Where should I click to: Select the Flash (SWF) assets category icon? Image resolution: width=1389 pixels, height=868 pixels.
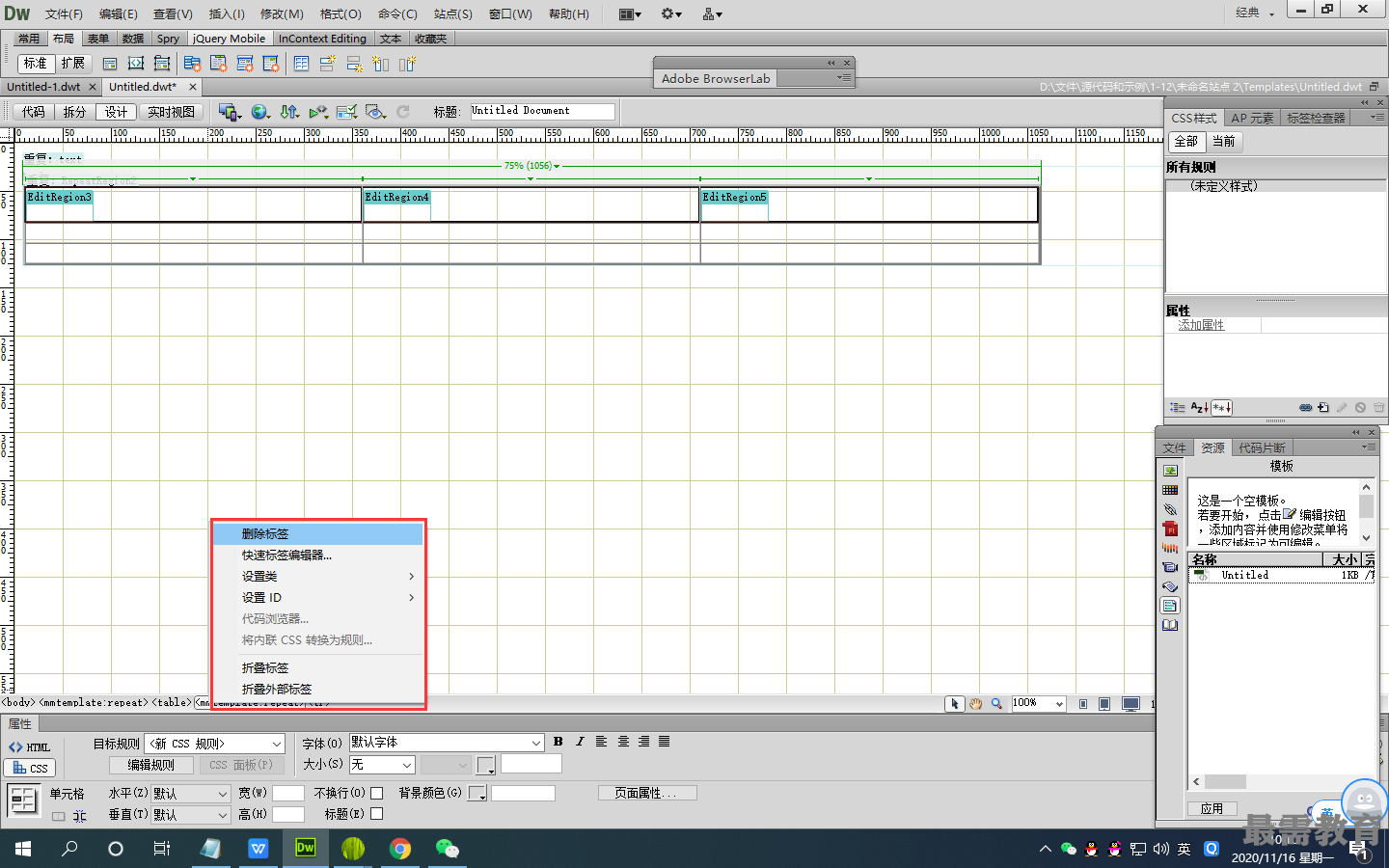point(1170,529)
